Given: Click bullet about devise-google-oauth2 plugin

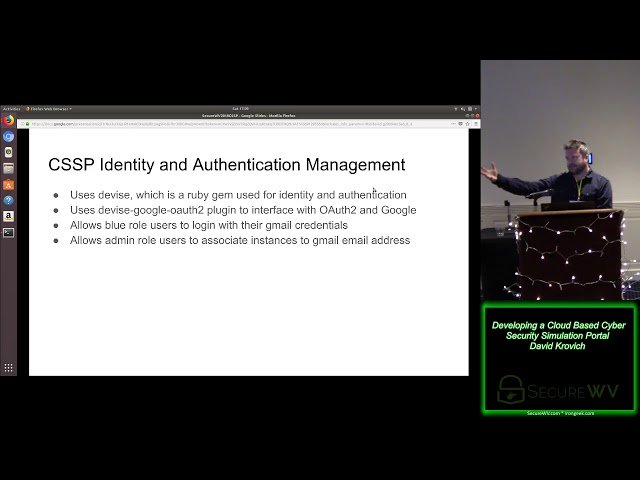Looking at the screenshot, I should coord(243,210).
